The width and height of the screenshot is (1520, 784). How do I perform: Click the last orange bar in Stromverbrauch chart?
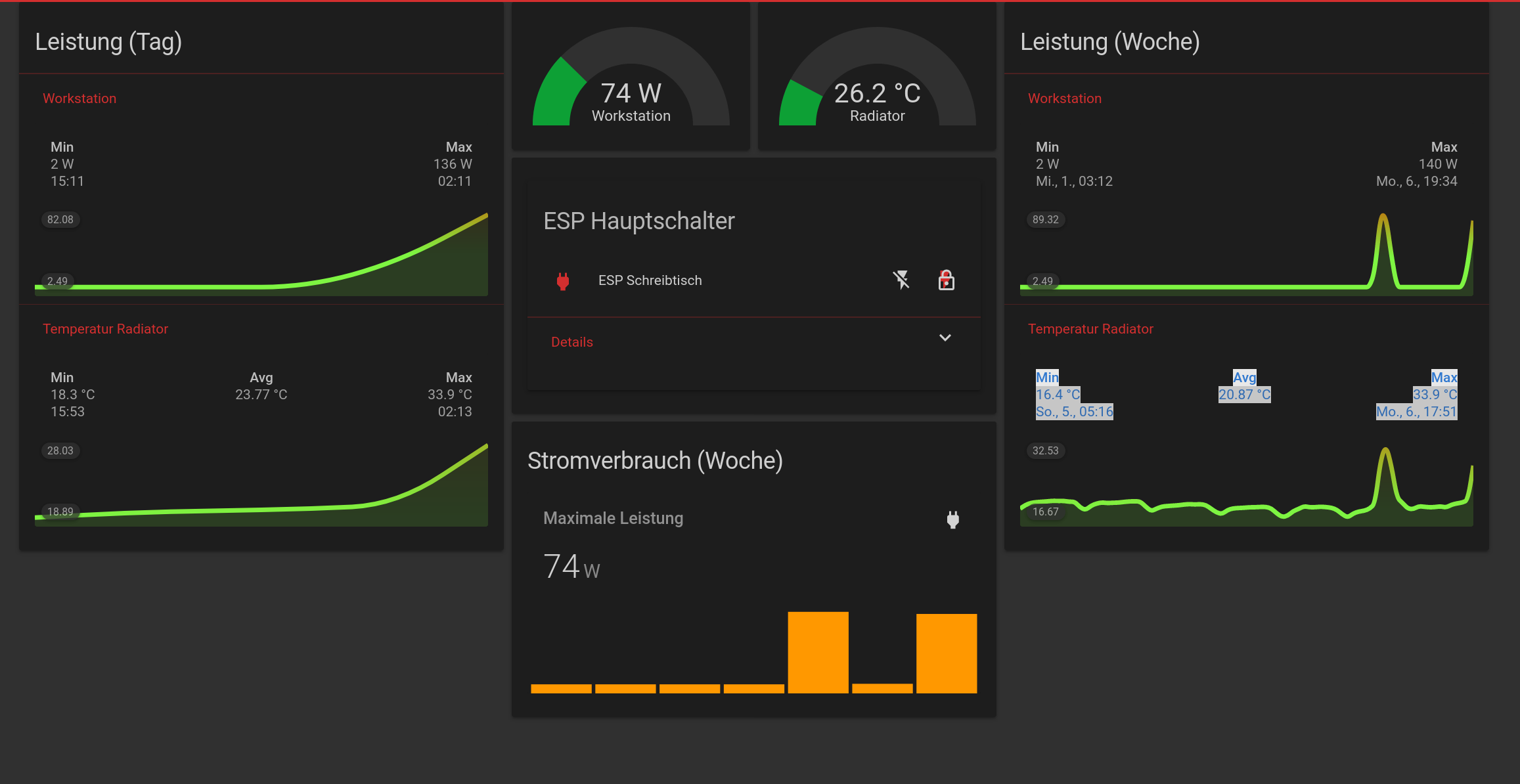click(947, 653)
